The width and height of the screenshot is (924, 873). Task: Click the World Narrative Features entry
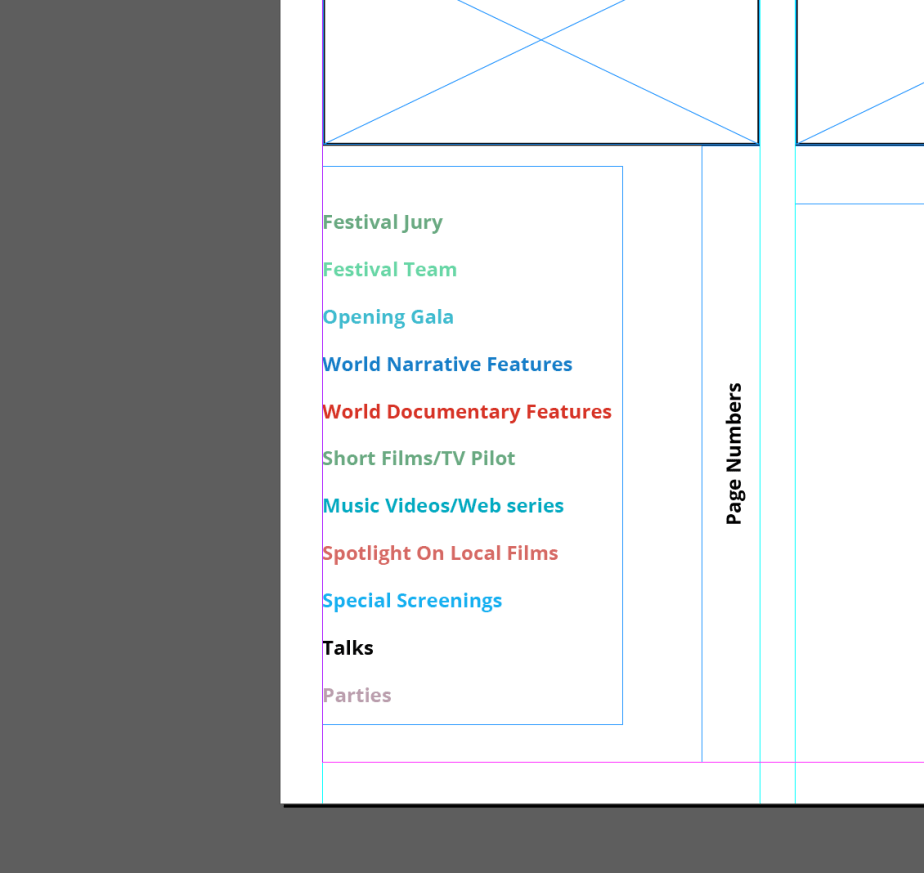(447, 364)
